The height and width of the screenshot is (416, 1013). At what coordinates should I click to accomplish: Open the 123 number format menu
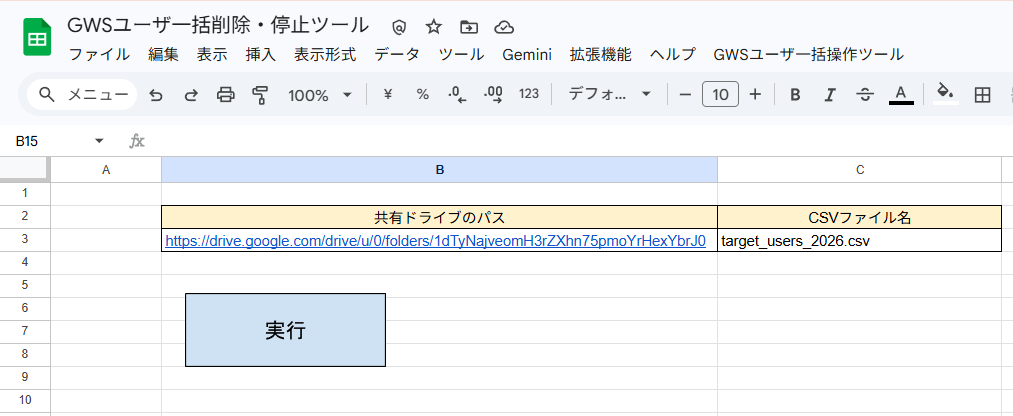[528, 94]
